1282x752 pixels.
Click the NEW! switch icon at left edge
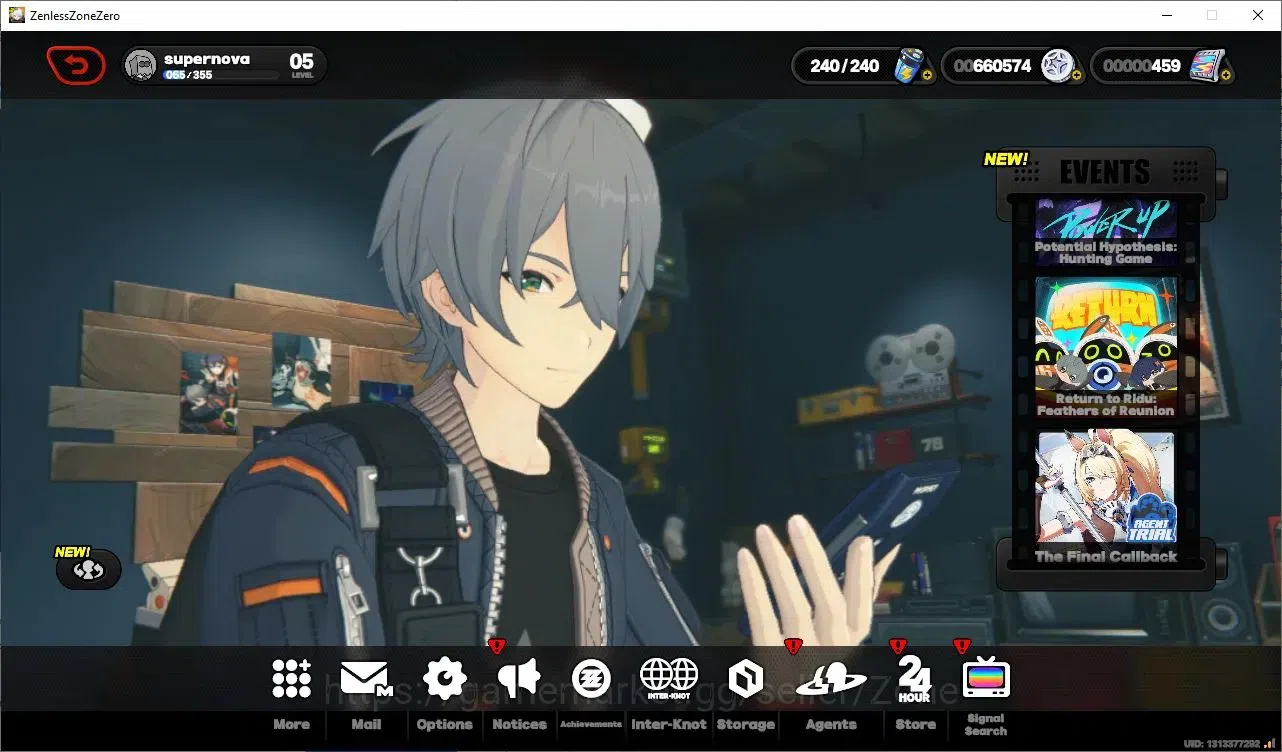(x=88, y=569)
